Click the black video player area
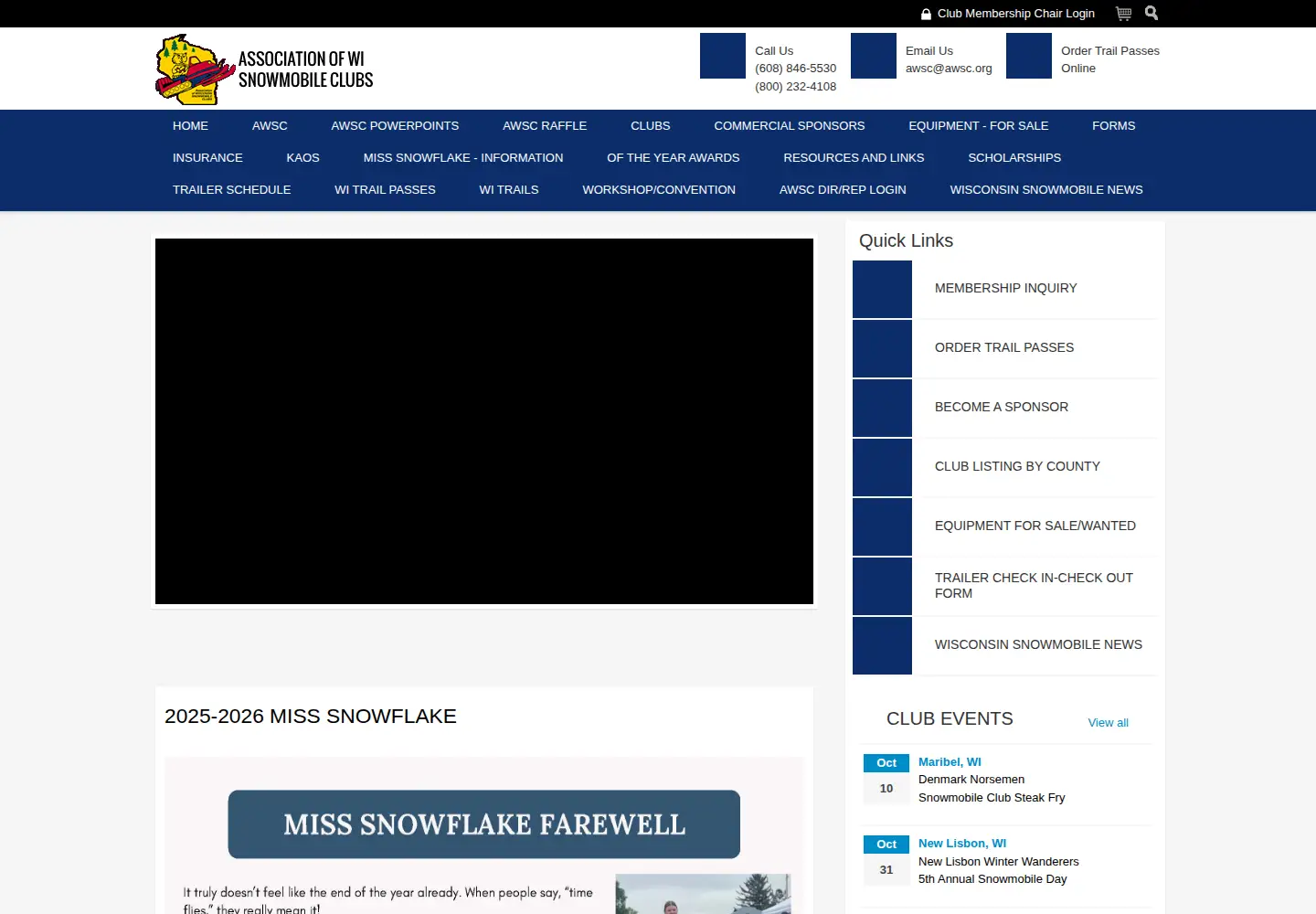The height and width of the screenshot is (914, 1316). point(484,421)
